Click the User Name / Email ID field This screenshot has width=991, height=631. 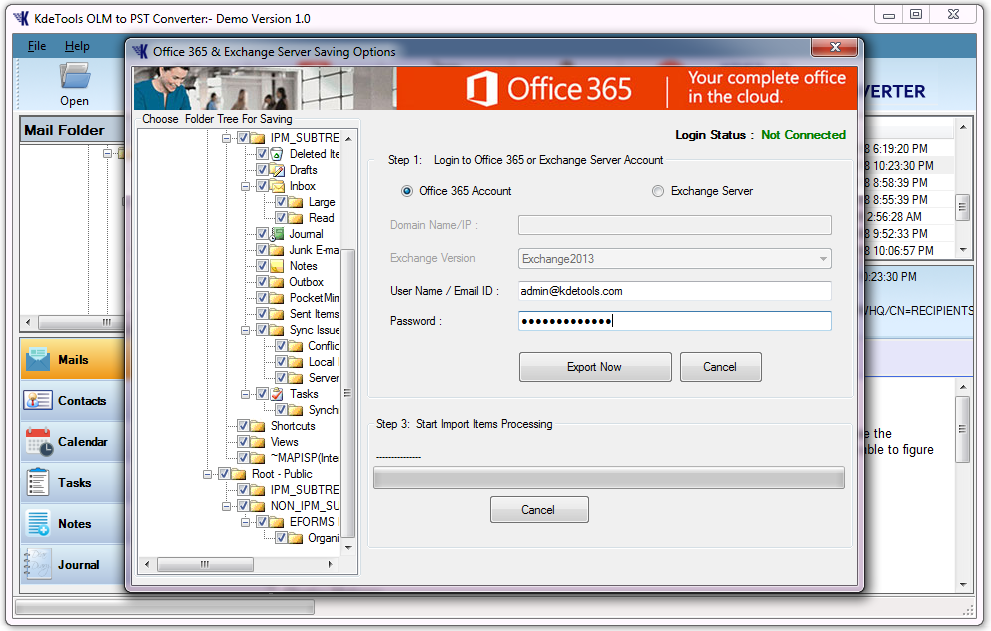pyautogui.click(x=674, y=291)
